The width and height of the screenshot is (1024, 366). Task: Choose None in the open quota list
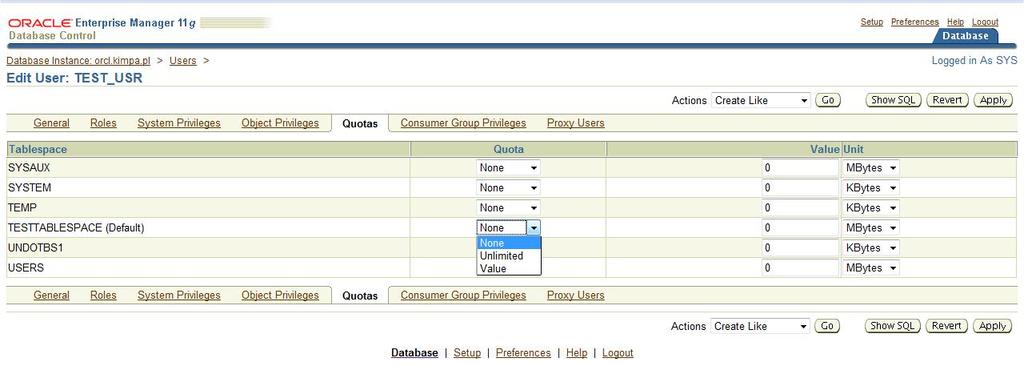pos(508,243)
